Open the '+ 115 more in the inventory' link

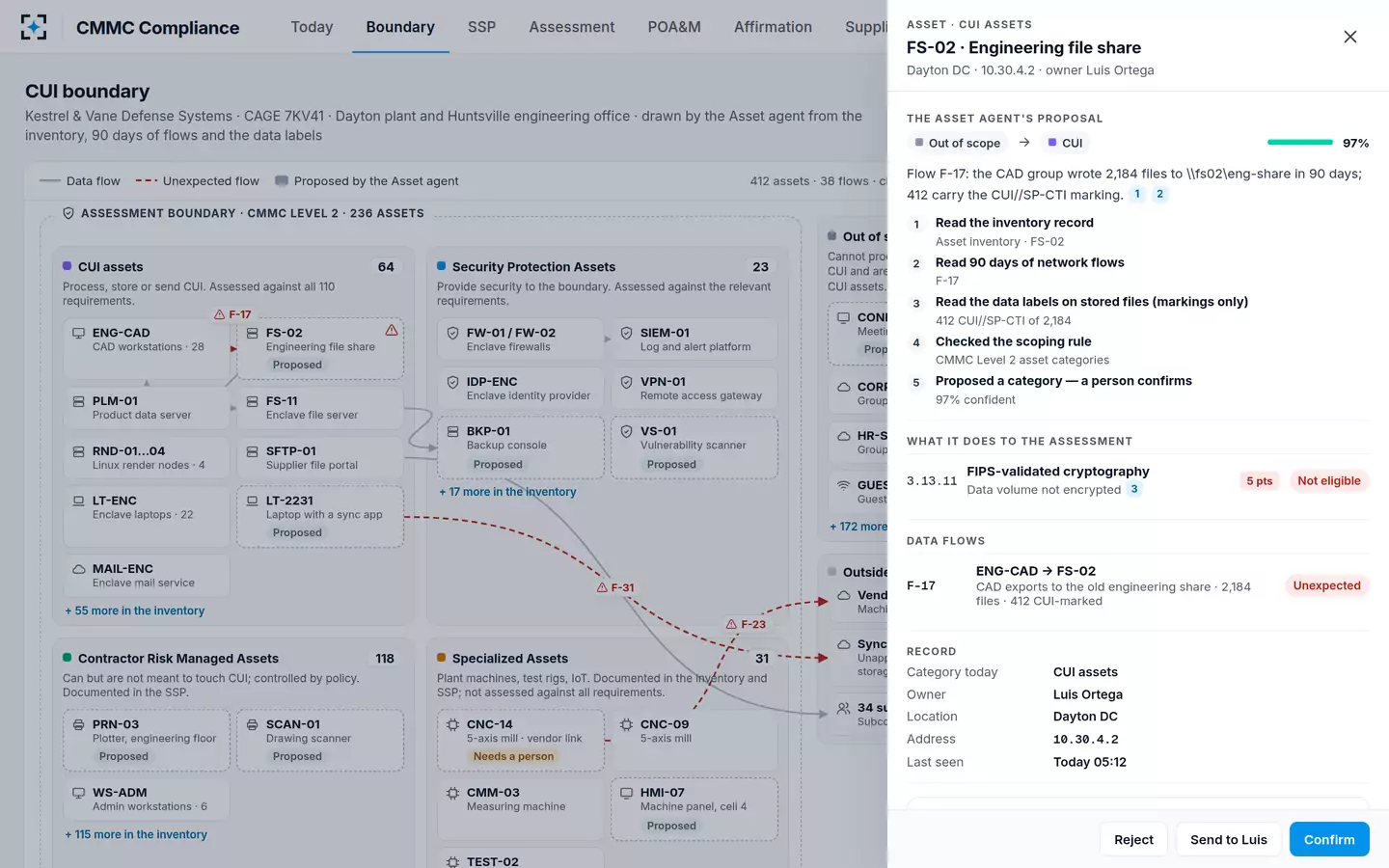136,834
